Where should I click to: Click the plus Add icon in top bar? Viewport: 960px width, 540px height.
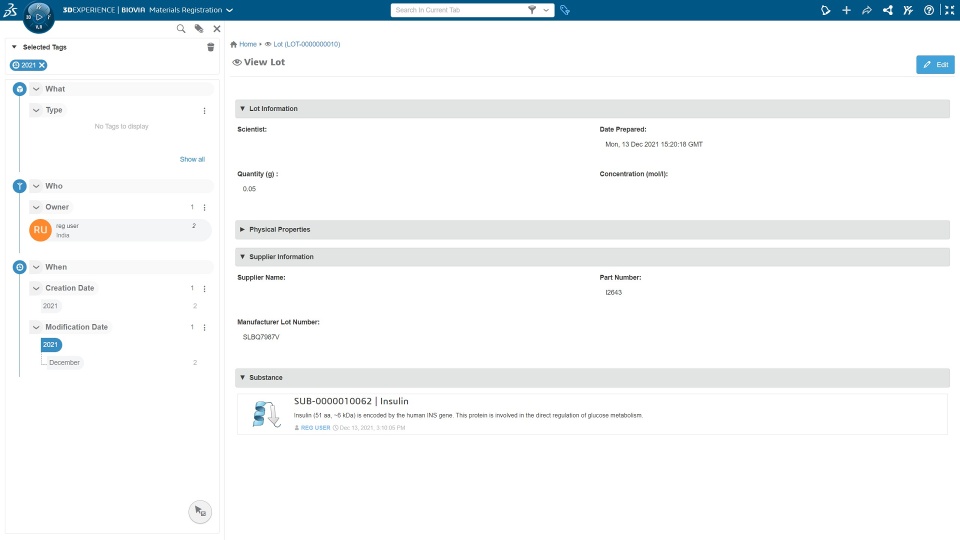coord(846,10)
